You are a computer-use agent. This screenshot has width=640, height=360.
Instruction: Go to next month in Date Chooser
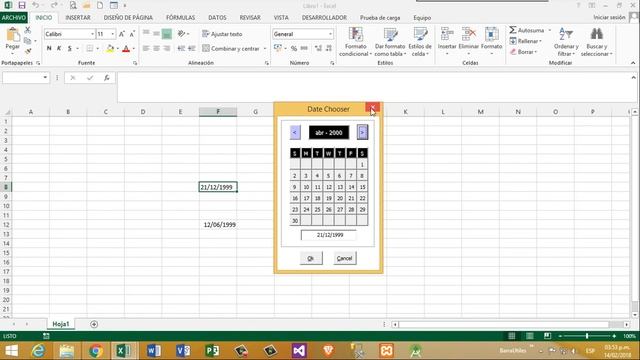(362, 132)
